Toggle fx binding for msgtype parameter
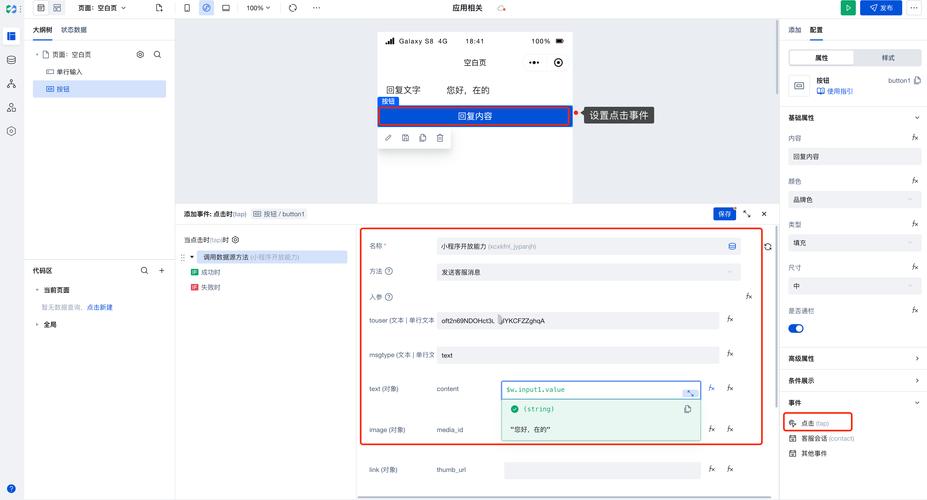 730,353
